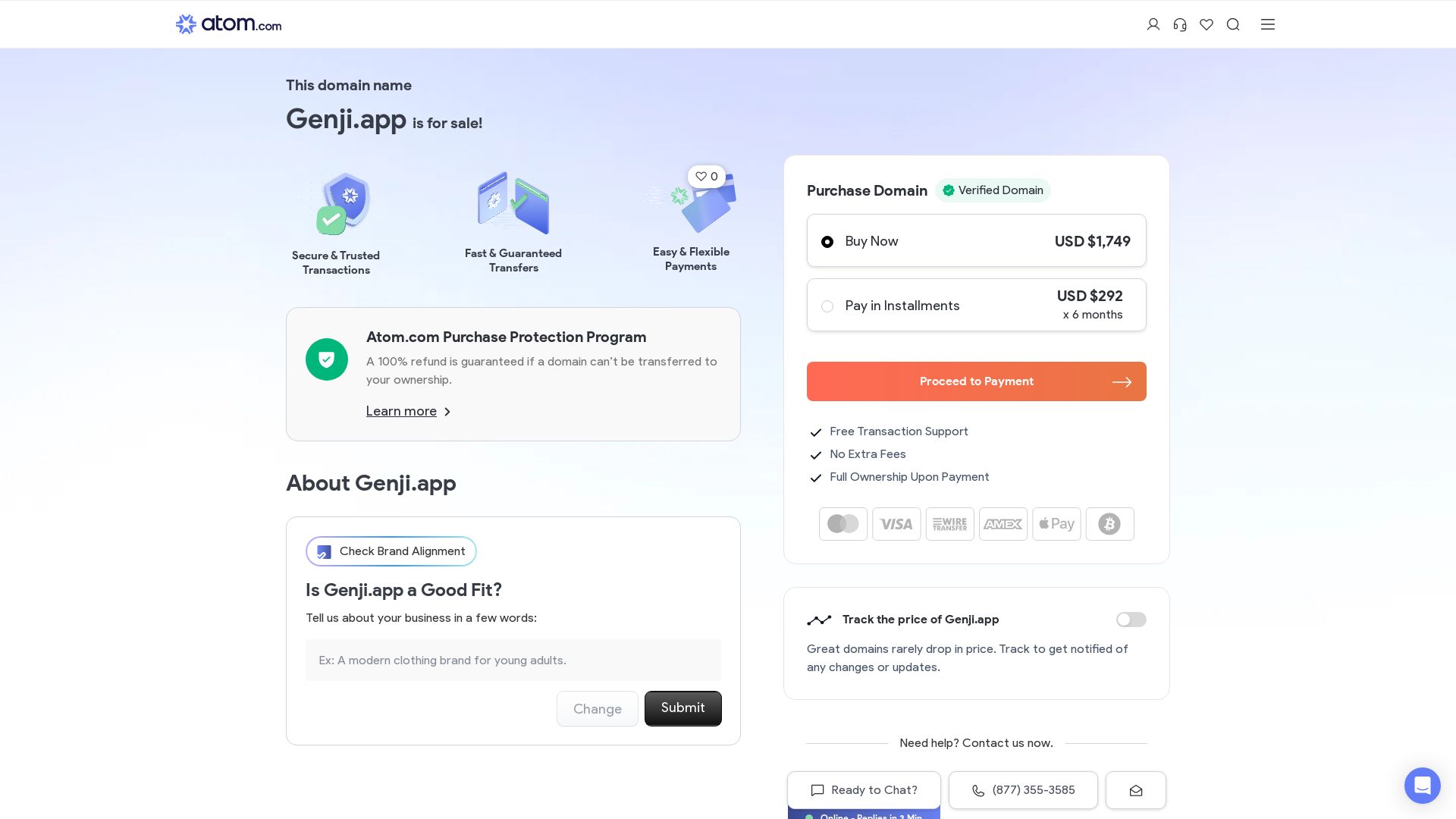Click the user account icon
Screen dimensions: 1456x819
pos(1153,24)
